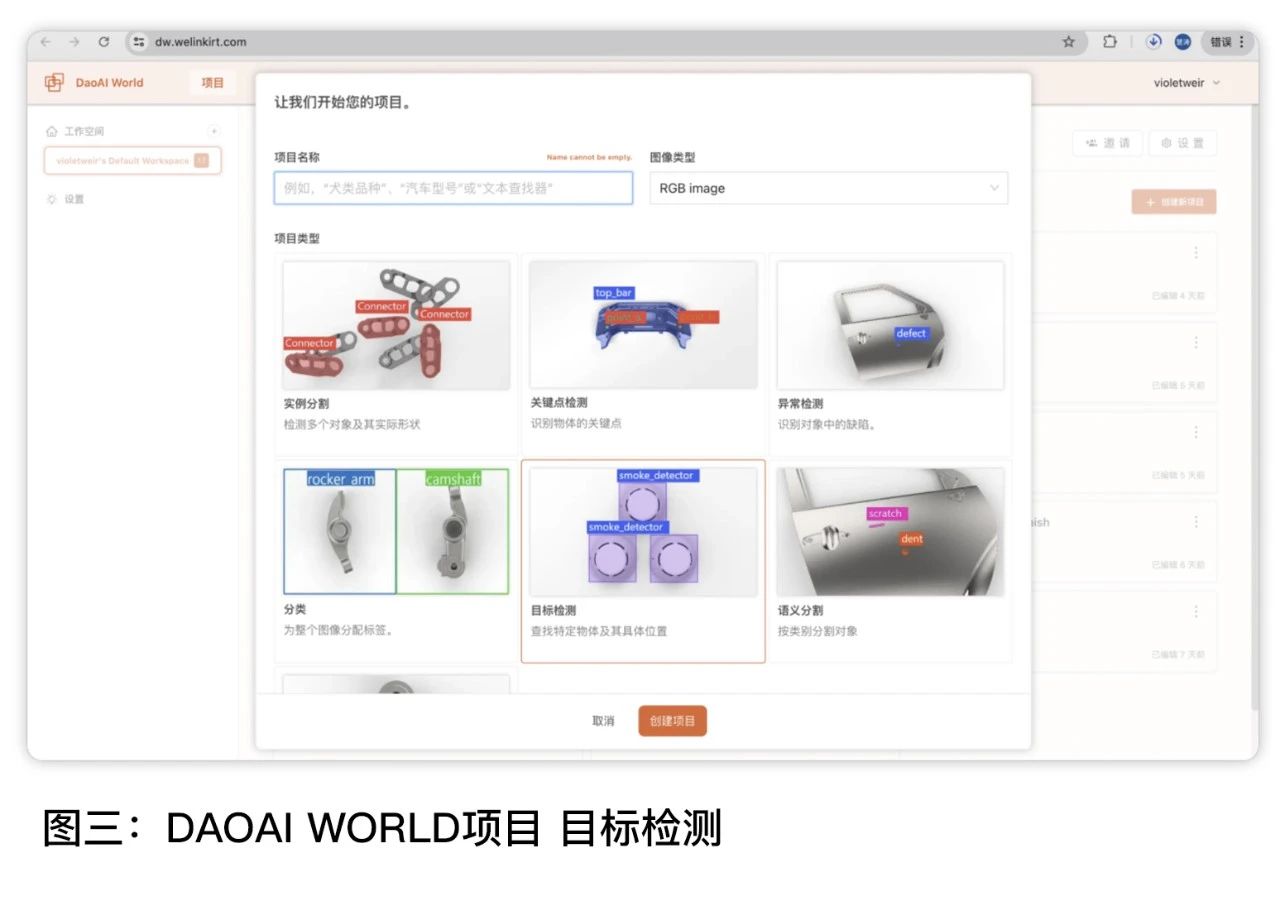Open the 设置 button at top right
The image size is (1280, 901).
point(1182,143)
